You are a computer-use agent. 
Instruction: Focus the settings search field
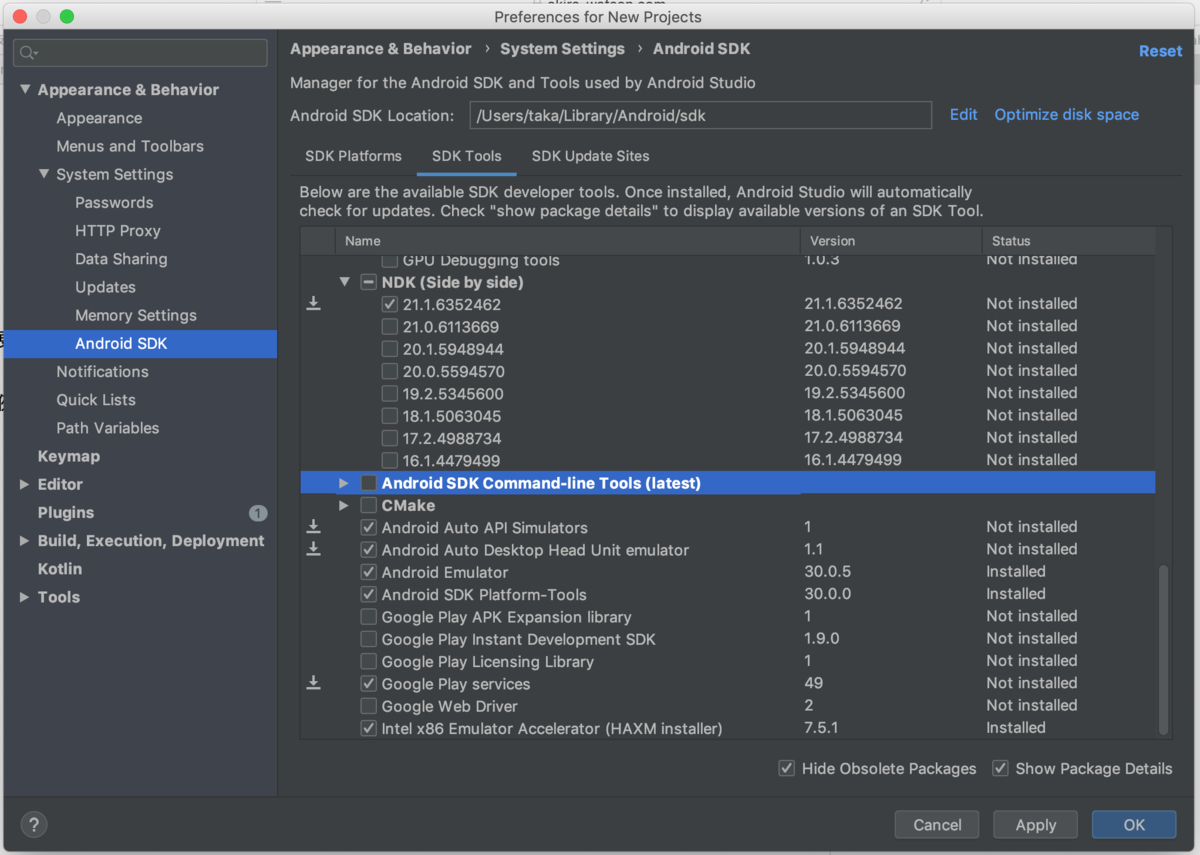(x=140, y=53)
